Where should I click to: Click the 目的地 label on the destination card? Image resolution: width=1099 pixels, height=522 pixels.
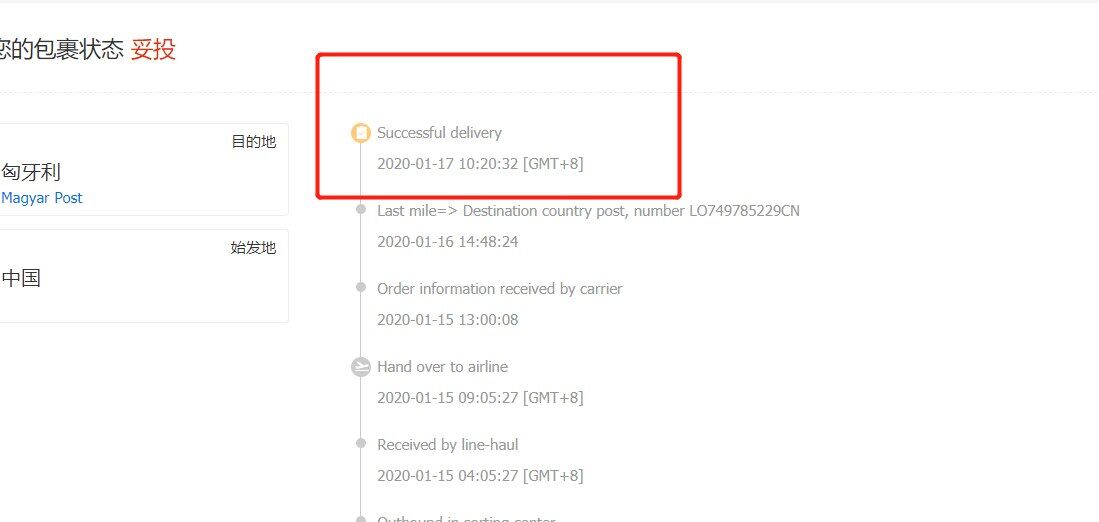[x=253, y=142]
